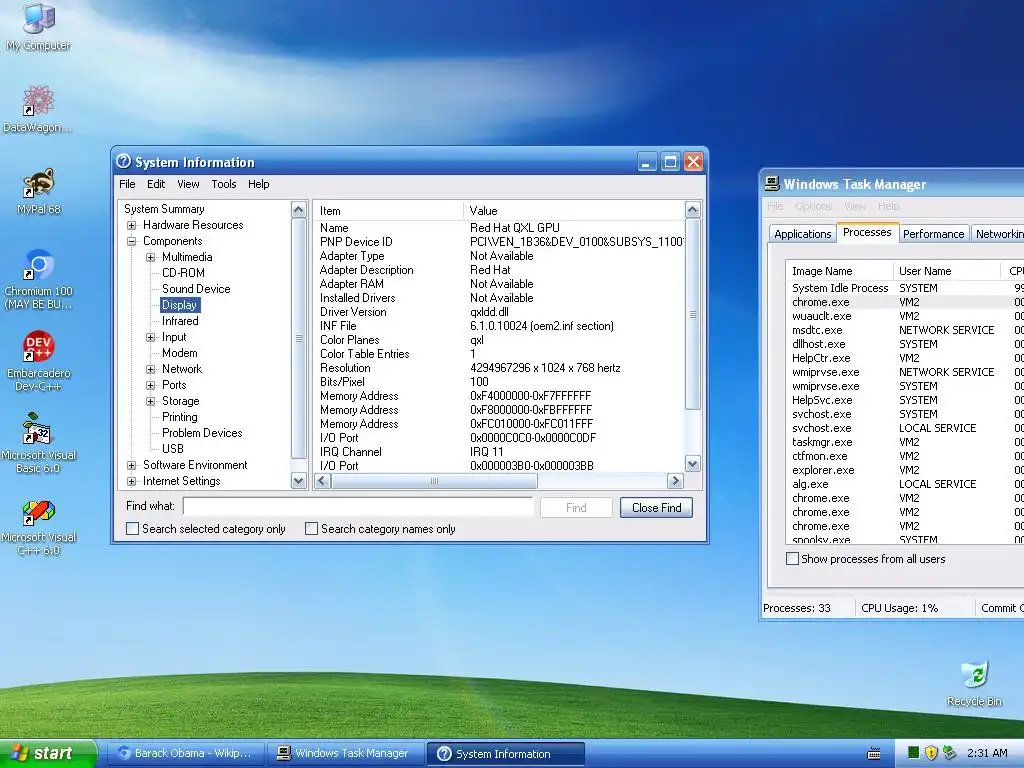
Task: Open the DataWagon desktop shortcut
Action: tap(38, 108)
